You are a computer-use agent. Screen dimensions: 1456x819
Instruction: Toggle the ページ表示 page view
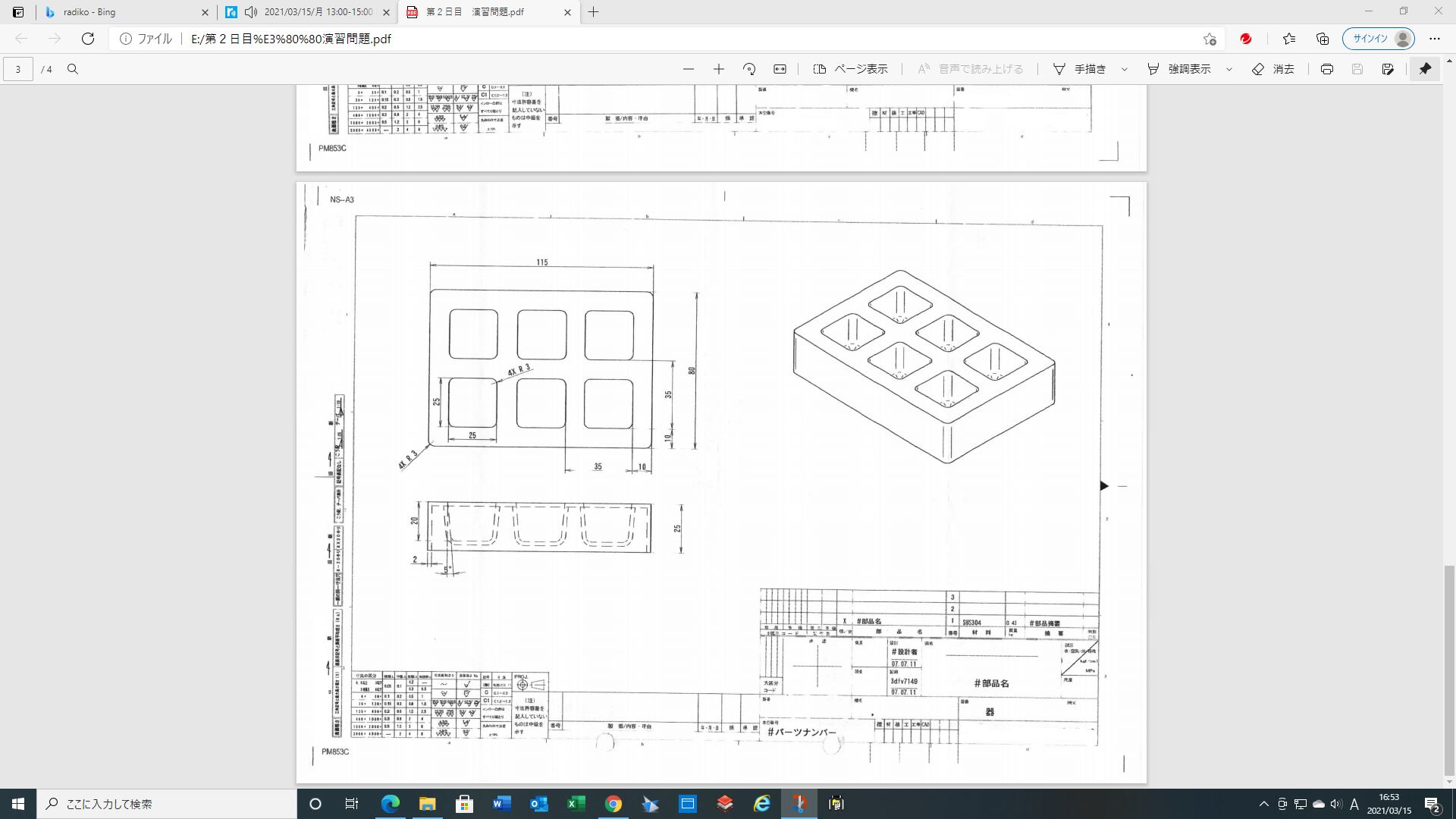click(x=850, y=69)
